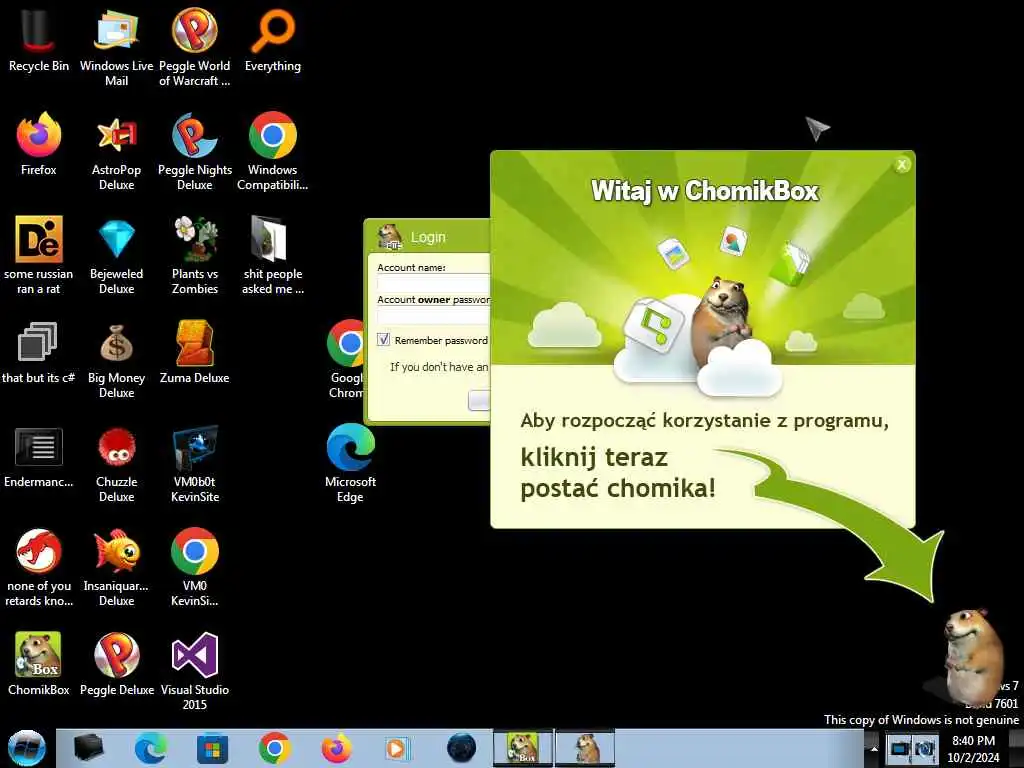Open VM0 KevinSi... Chrome shortcut
Viewport: 1024px width, 768px height.
[x=195, y=567]
